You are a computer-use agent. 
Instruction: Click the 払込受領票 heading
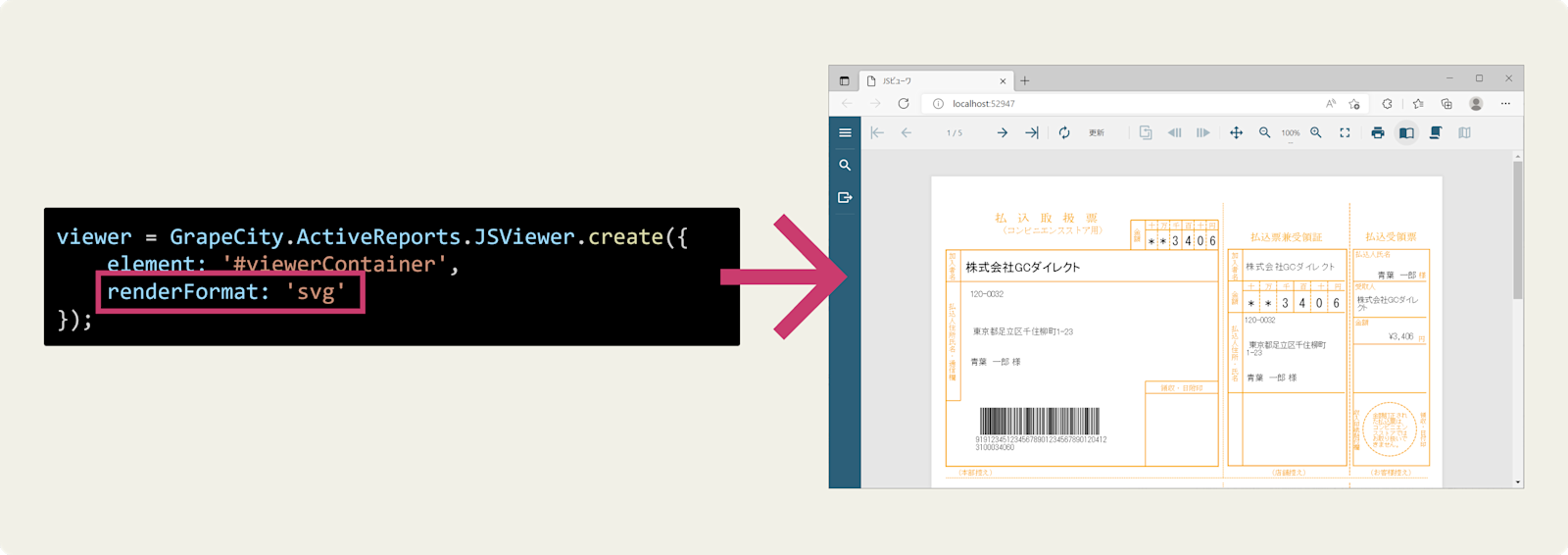point(1391,237)
